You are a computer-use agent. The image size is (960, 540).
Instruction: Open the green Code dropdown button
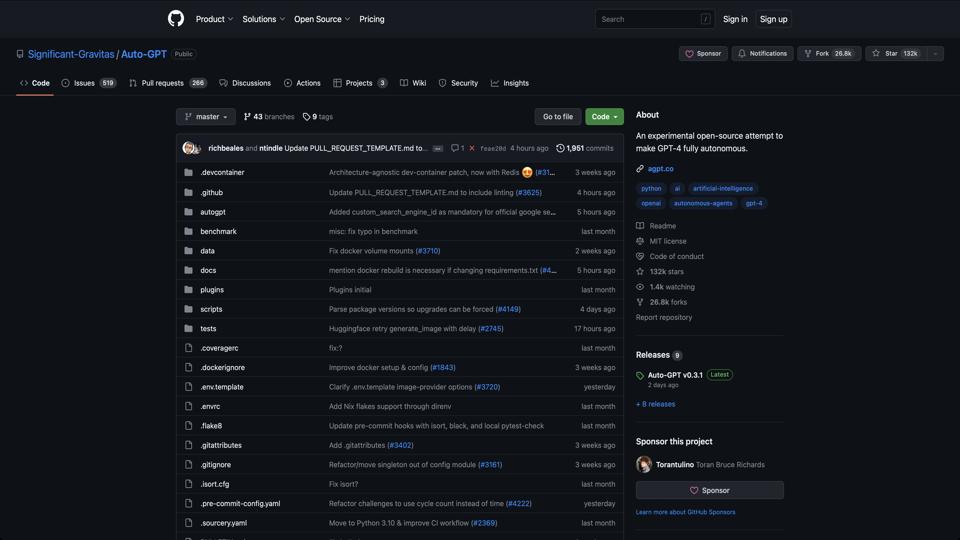(x=604, y=117)
